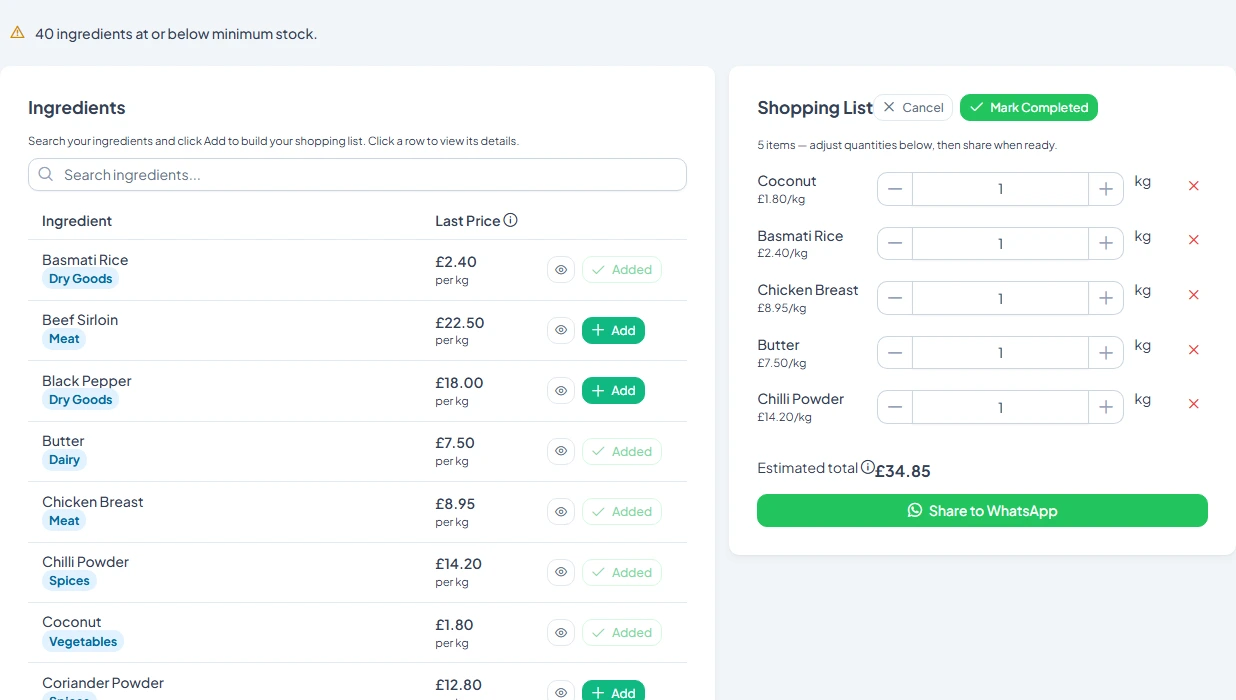Click Estimated total info icon

coord(868,467)
